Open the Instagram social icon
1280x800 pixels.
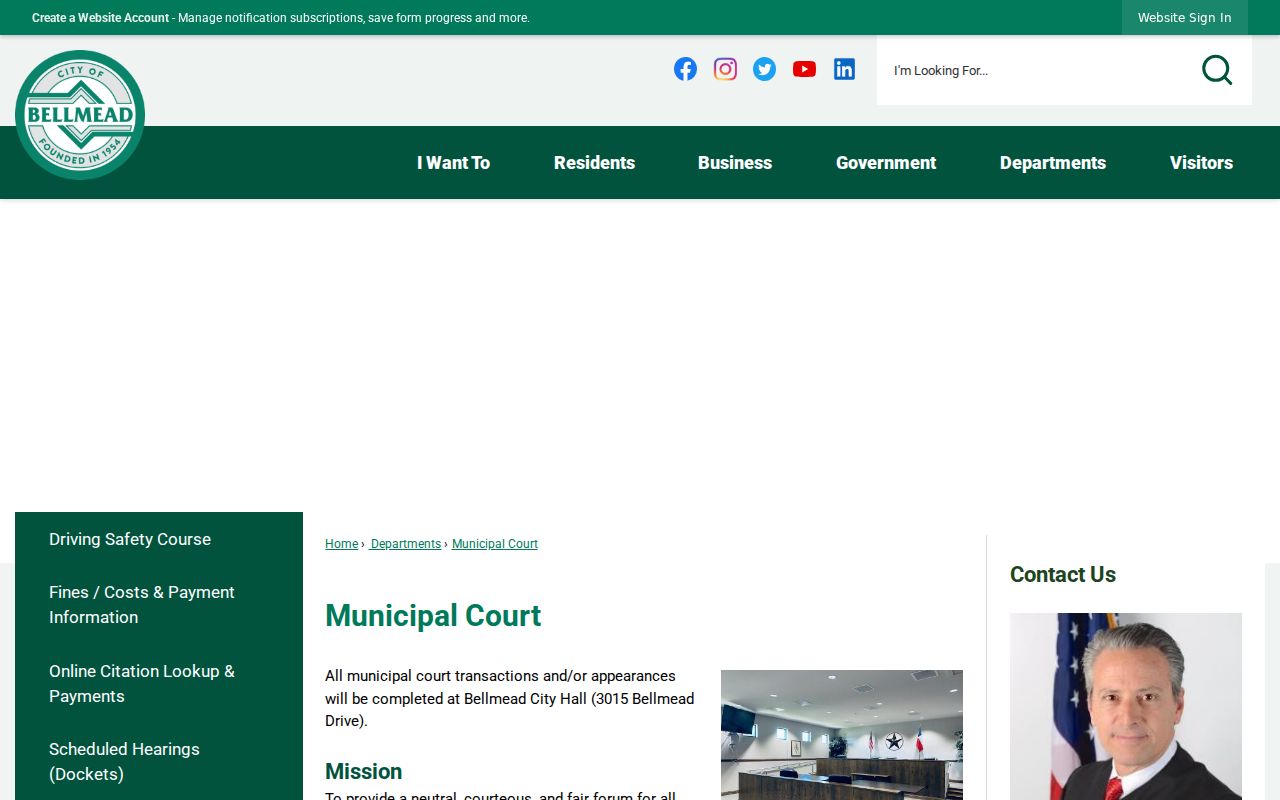[725, 69]
